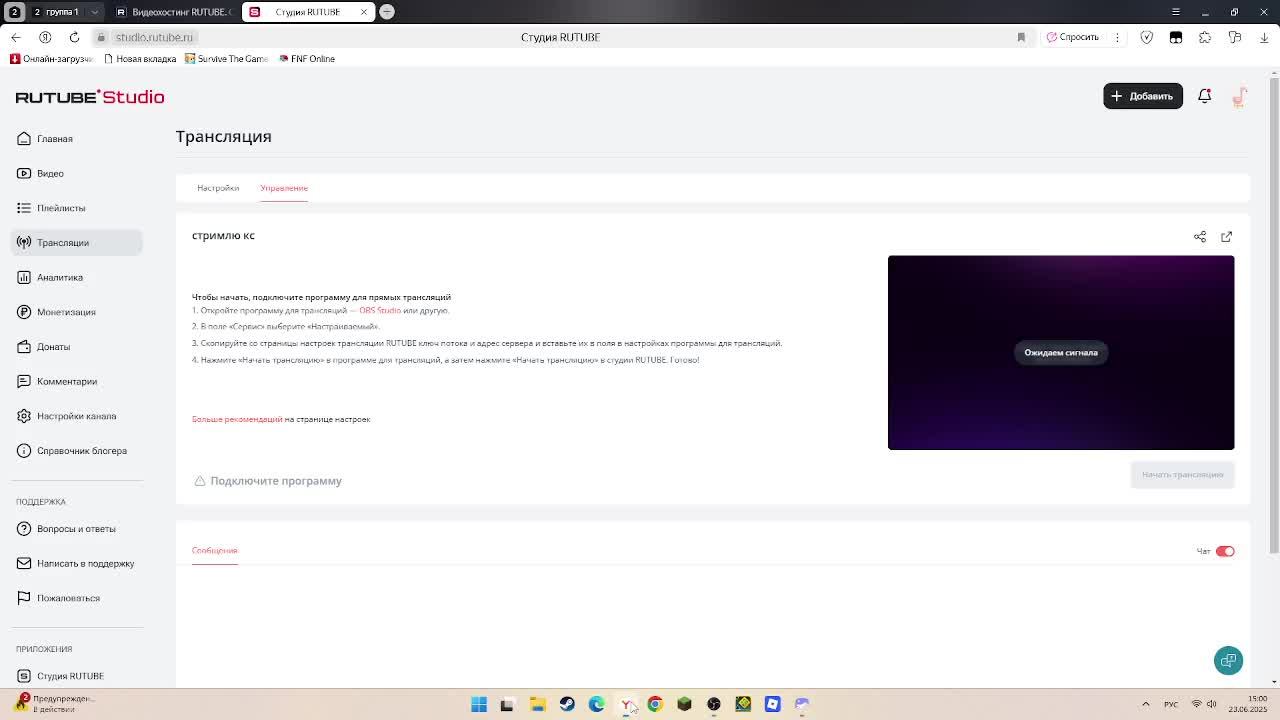
Task: Open the support chat bubble icon
Action: [x=1229, y=660]
